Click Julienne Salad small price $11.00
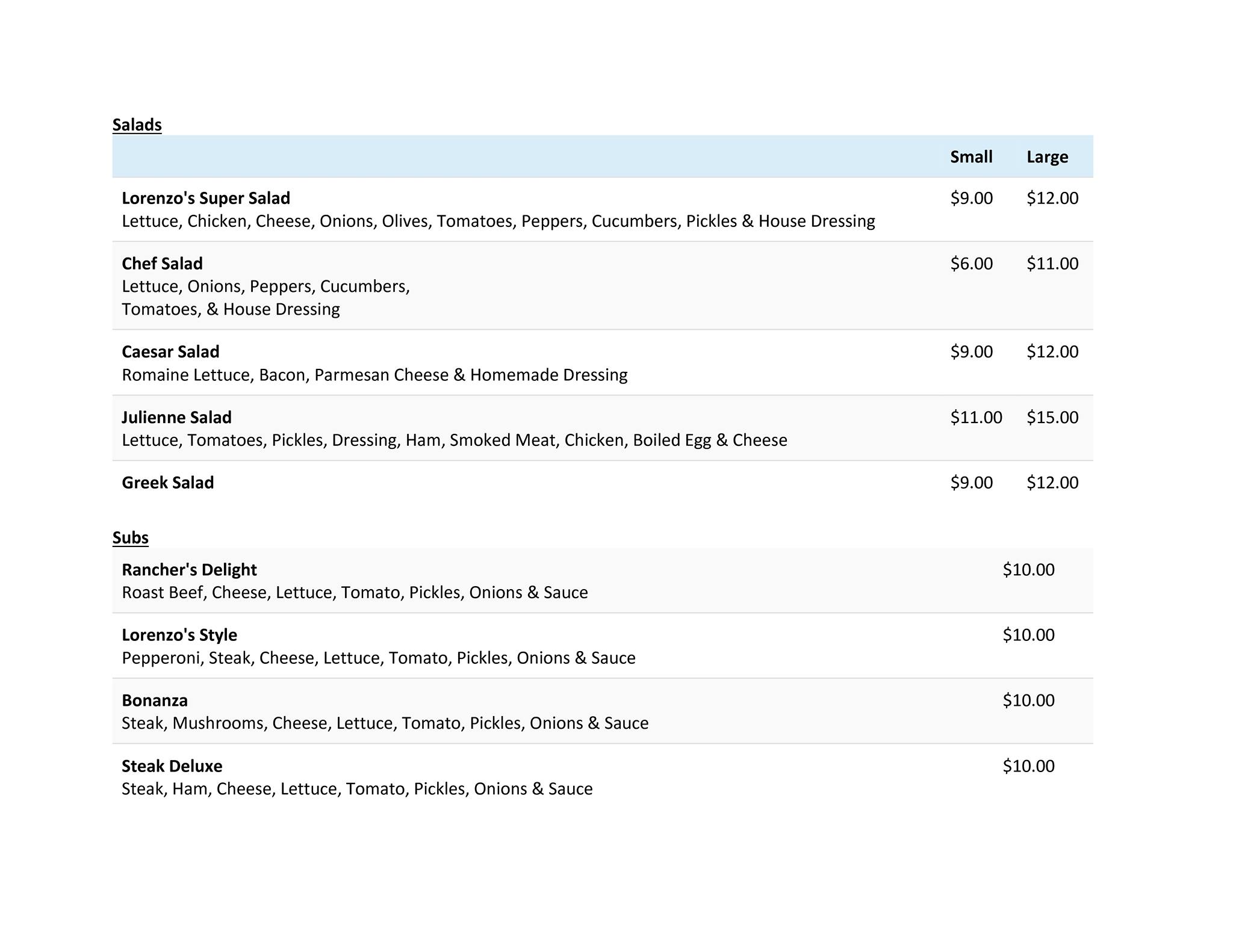The image size is (1233, 952). click(976, 417)
